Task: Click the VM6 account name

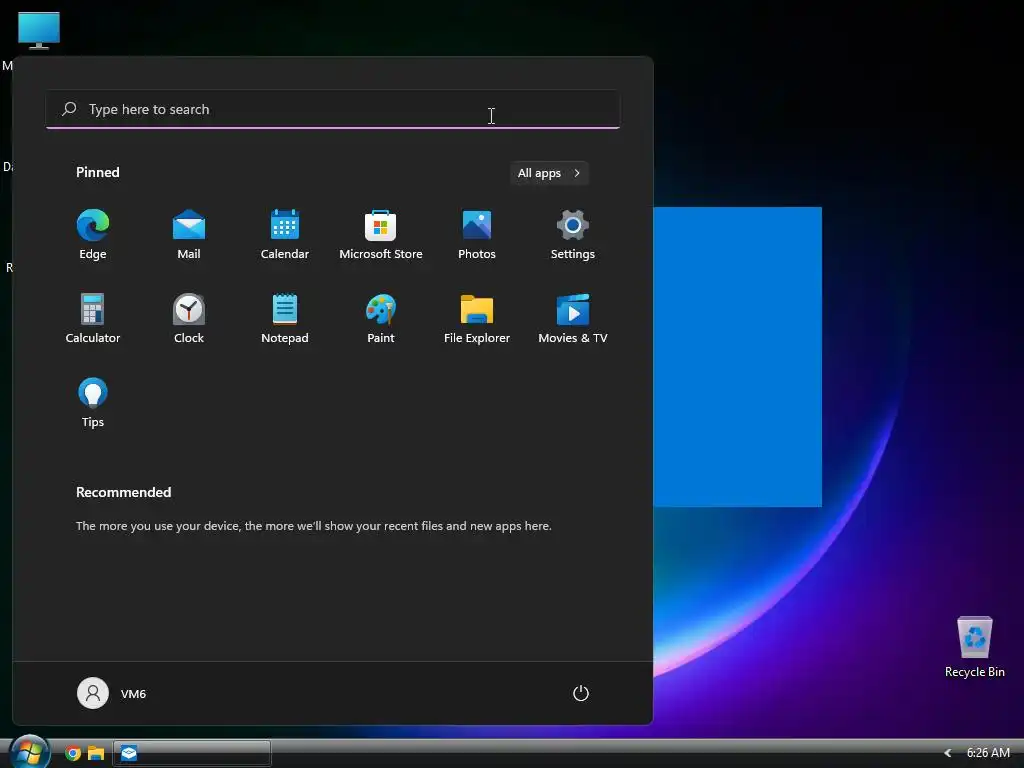Action: (x=133, y=694)
